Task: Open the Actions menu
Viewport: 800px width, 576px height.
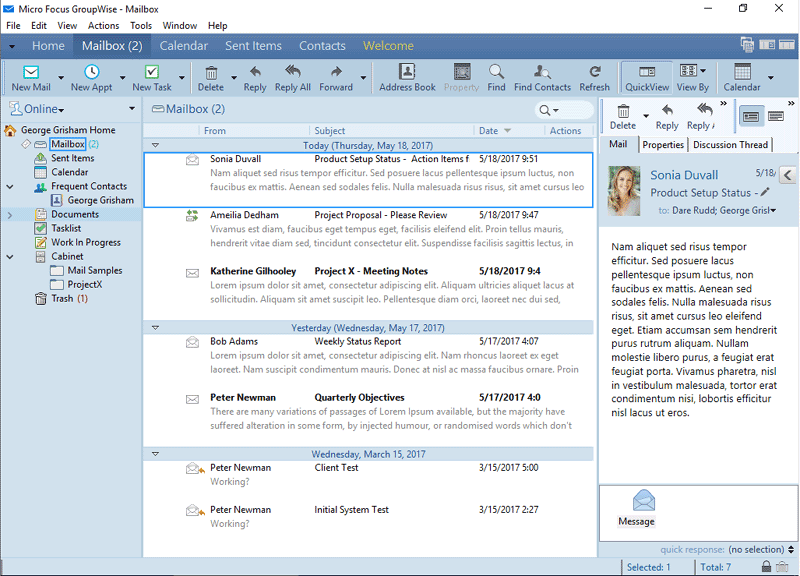Action: (103, 26)
